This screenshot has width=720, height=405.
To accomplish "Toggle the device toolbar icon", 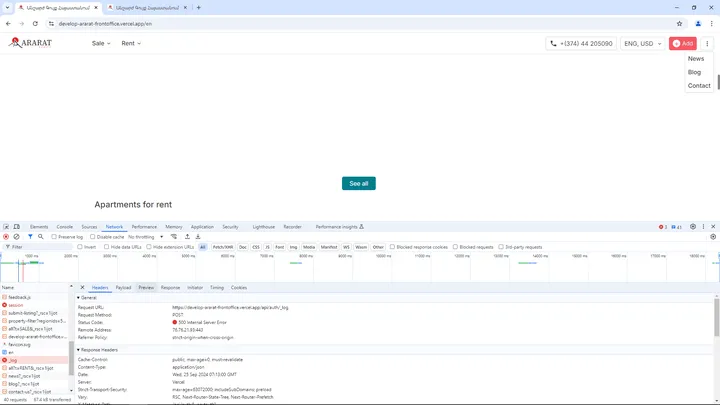I will click(17, 227).
